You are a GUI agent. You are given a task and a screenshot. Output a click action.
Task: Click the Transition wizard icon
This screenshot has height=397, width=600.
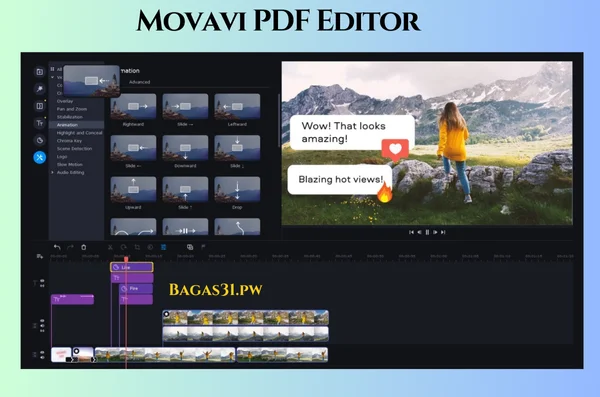[x=190, y=247]
